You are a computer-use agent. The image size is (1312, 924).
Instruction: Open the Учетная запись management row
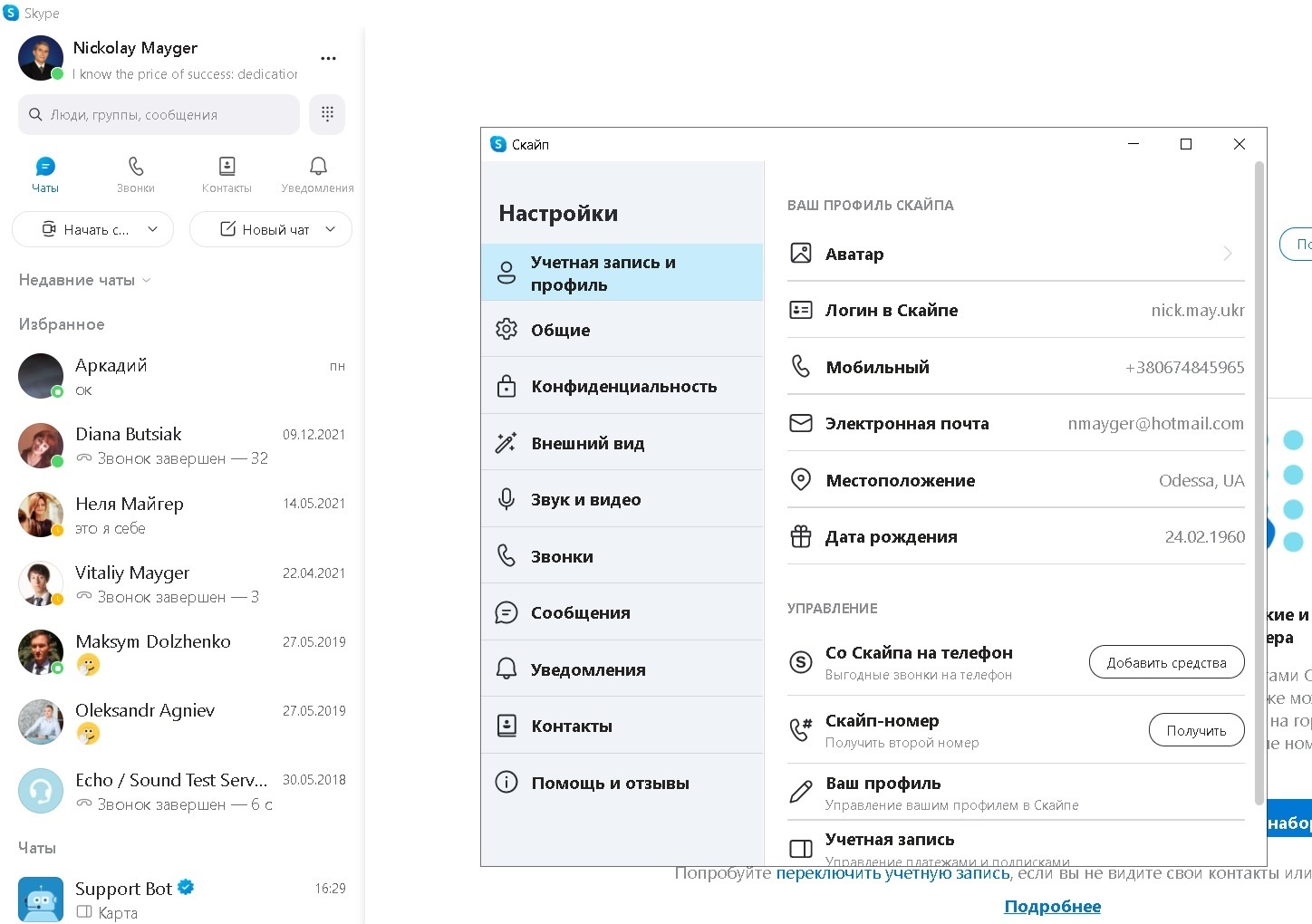[x=1016, y=843]
